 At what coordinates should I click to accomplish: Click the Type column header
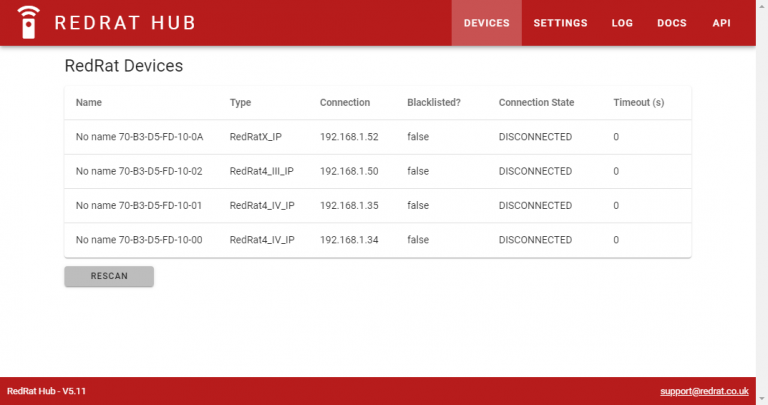[240, 102]
